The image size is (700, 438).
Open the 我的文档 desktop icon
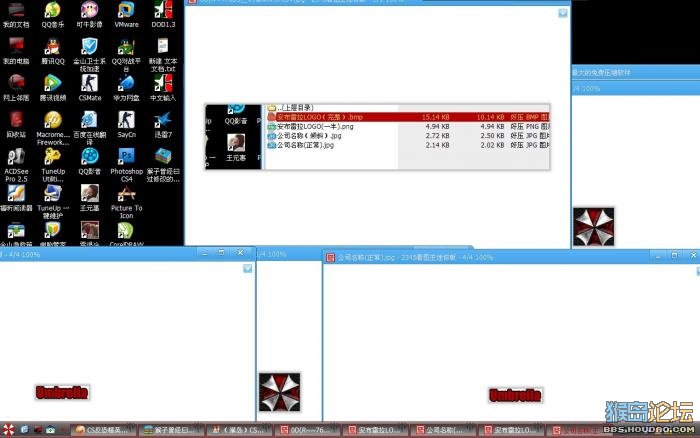(16, 14)
